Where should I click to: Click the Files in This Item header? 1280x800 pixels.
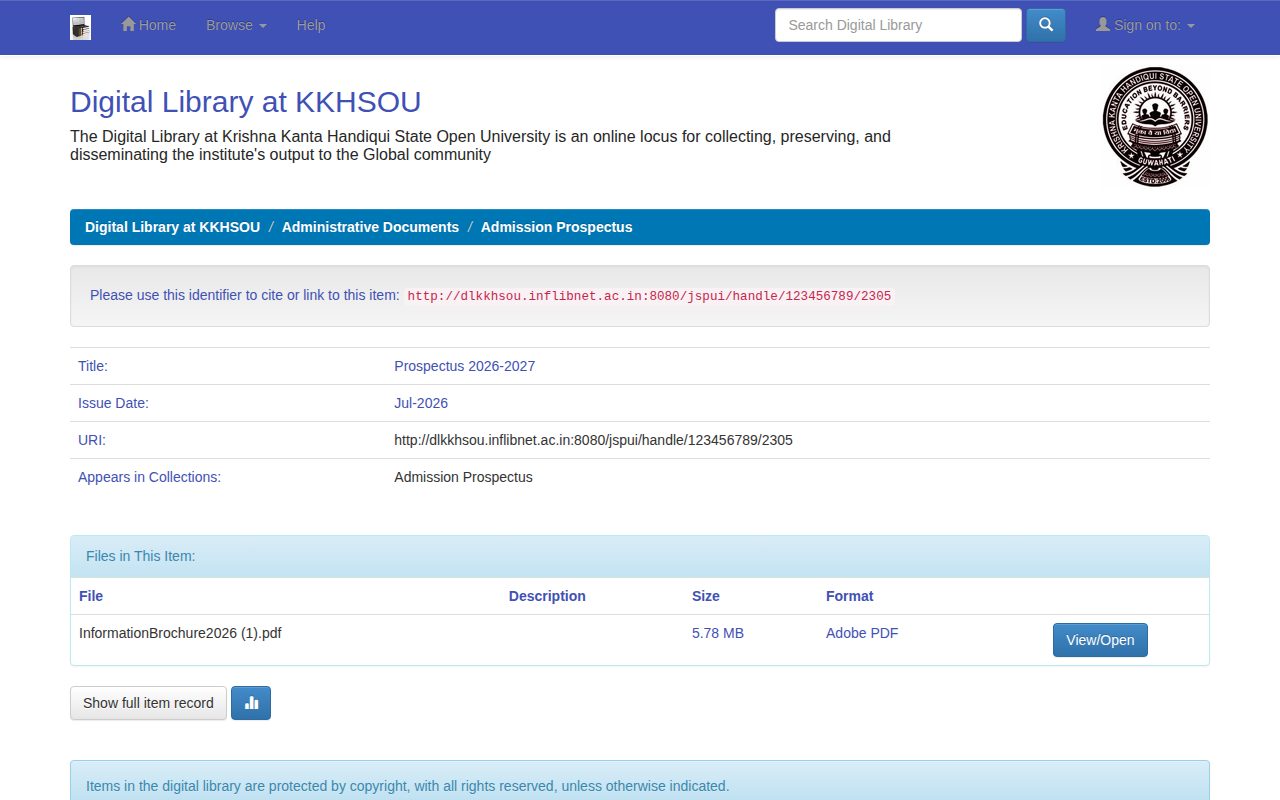pos(141,556)
